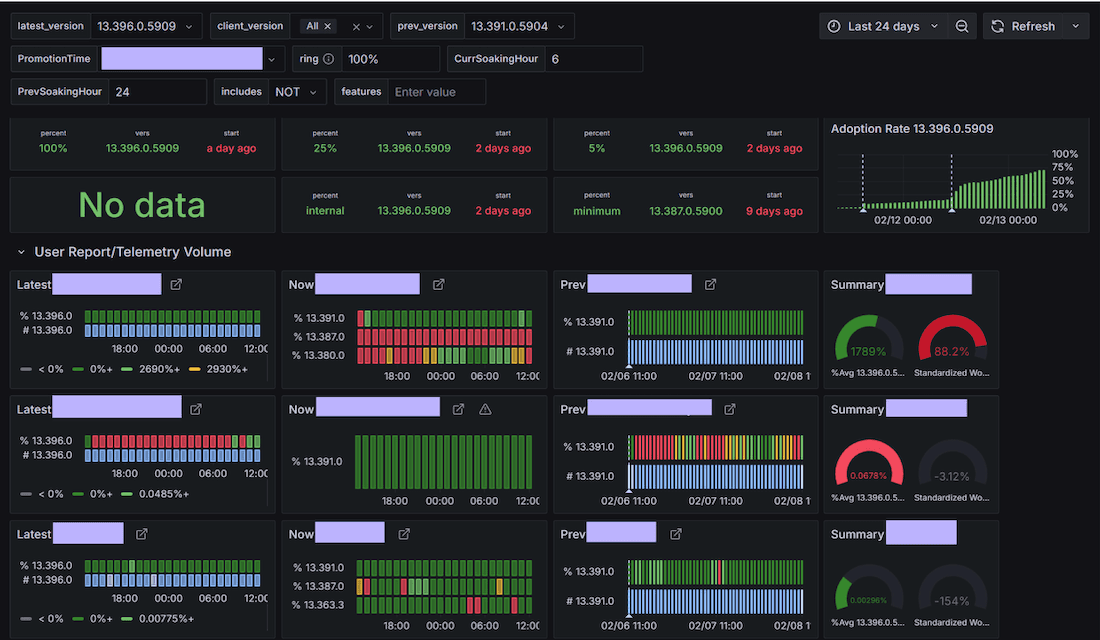Click the zoom-out time range magnifier icon
The height and width of the screenshot is (640, 1100).
coord(961,26)
